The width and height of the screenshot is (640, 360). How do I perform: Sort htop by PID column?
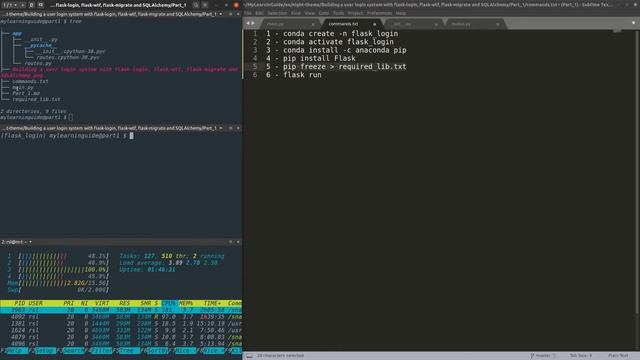[x=19, y=303]
